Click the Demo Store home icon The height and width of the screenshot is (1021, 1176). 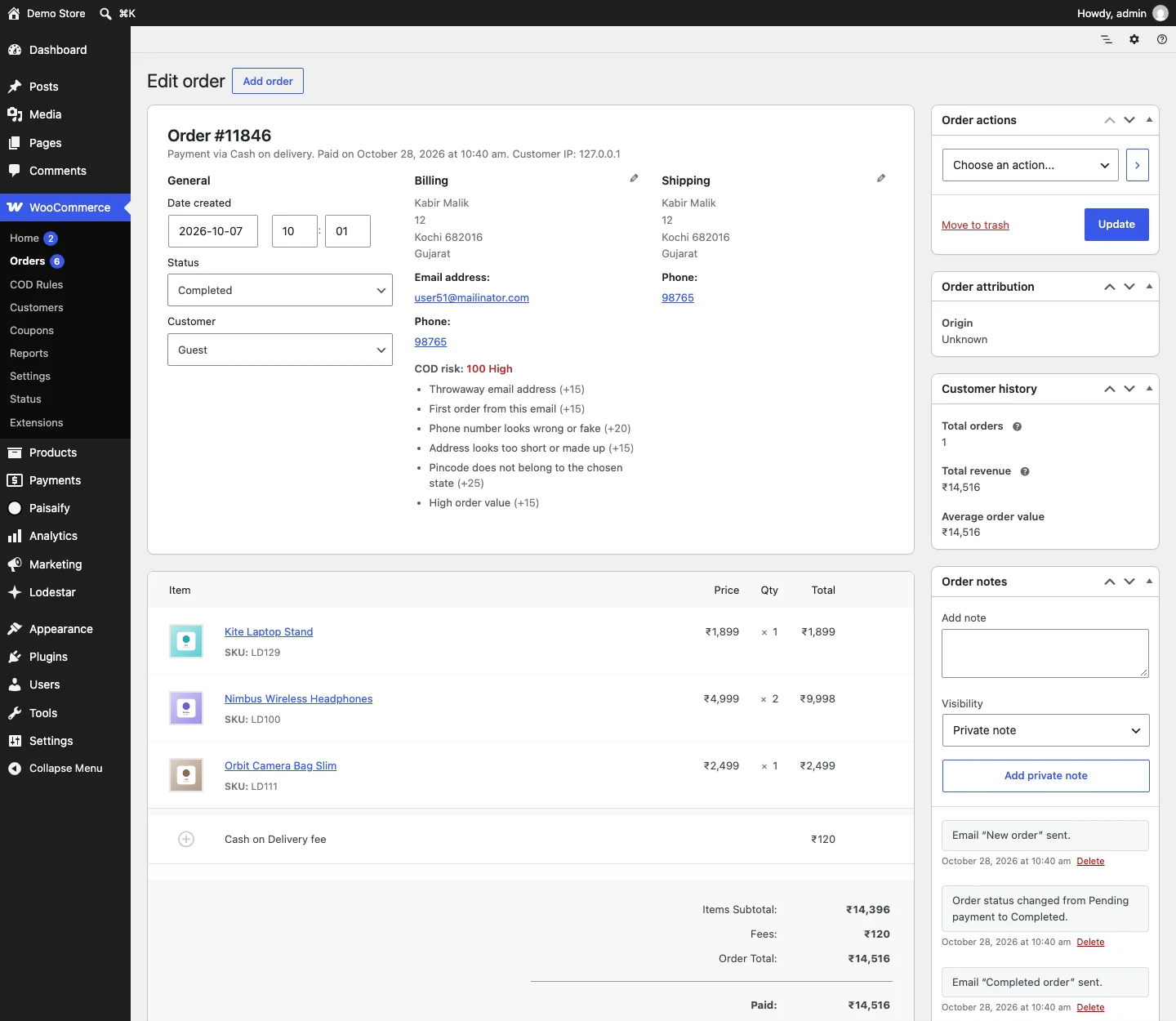point(14,13)
